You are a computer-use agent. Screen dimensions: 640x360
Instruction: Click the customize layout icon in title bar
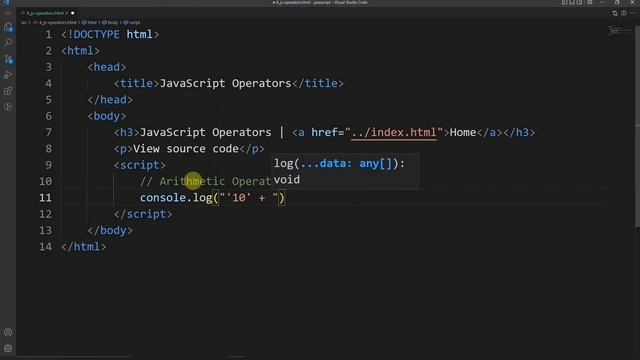(590, 2)
